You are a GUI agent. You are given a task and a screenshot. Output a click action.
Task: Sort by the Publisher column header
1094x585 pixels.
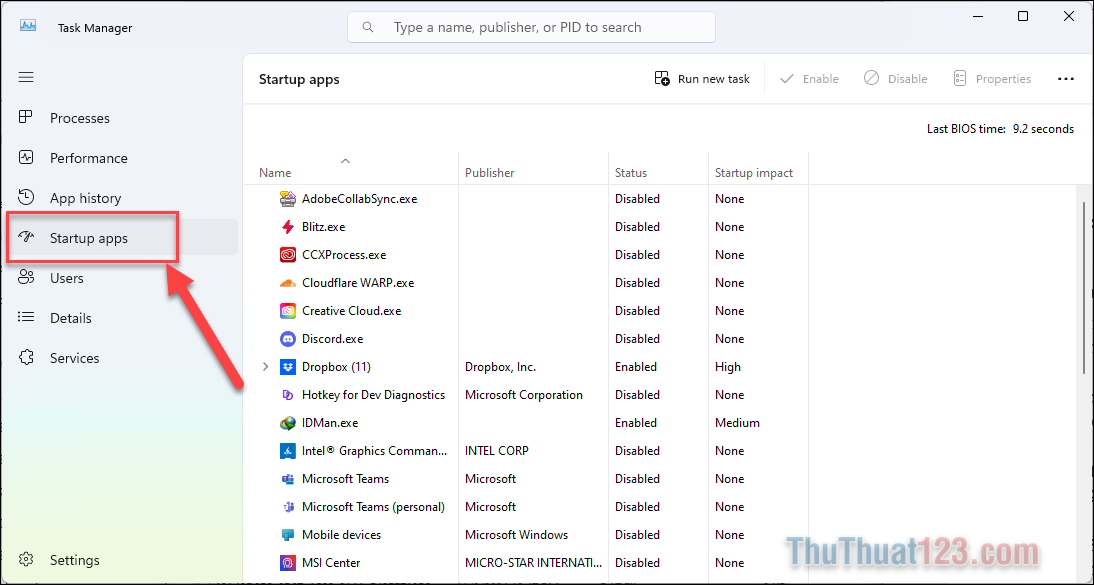(x=489, y=172)
